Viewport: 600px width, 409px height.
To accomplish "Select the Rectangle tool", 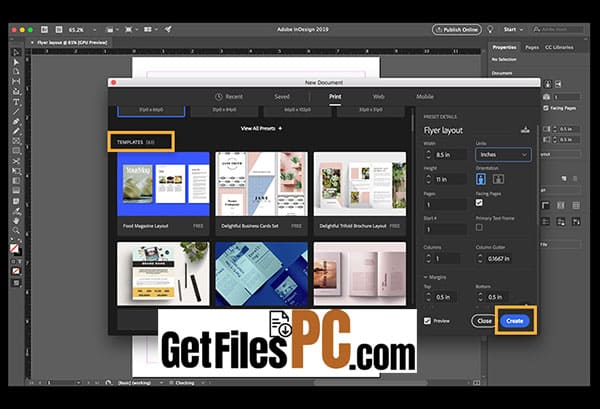I will [16, 151].
